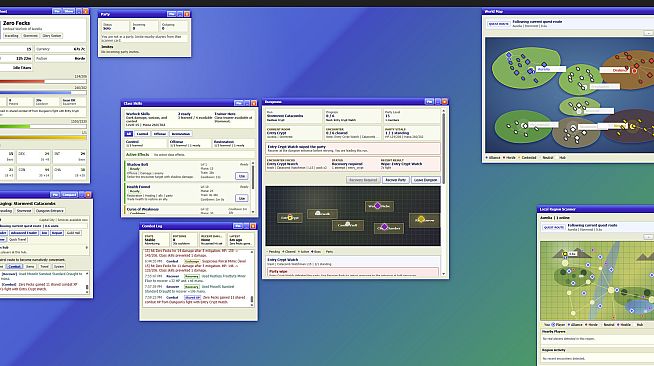Select the yellow hub marker in dark World Map region

point(633,126)
